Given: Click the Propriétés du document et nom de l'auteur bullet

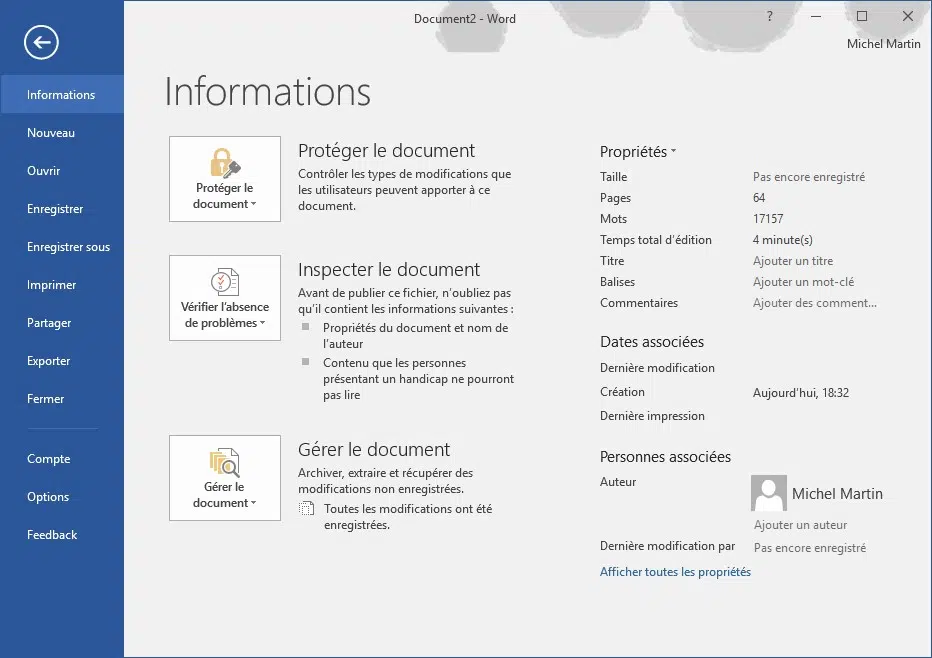Looking at the screenshot, I should 415,335.
